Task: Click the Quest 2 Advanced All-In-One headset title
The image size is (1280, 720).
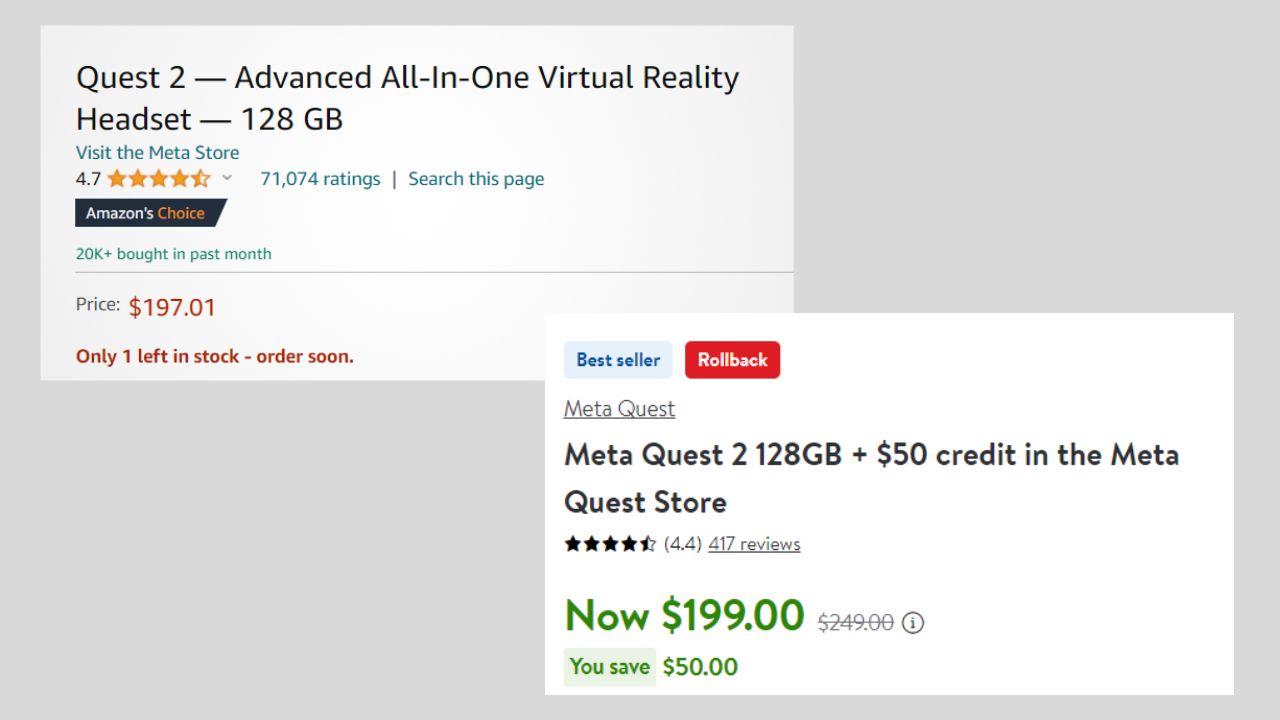Action: [407, 98]
